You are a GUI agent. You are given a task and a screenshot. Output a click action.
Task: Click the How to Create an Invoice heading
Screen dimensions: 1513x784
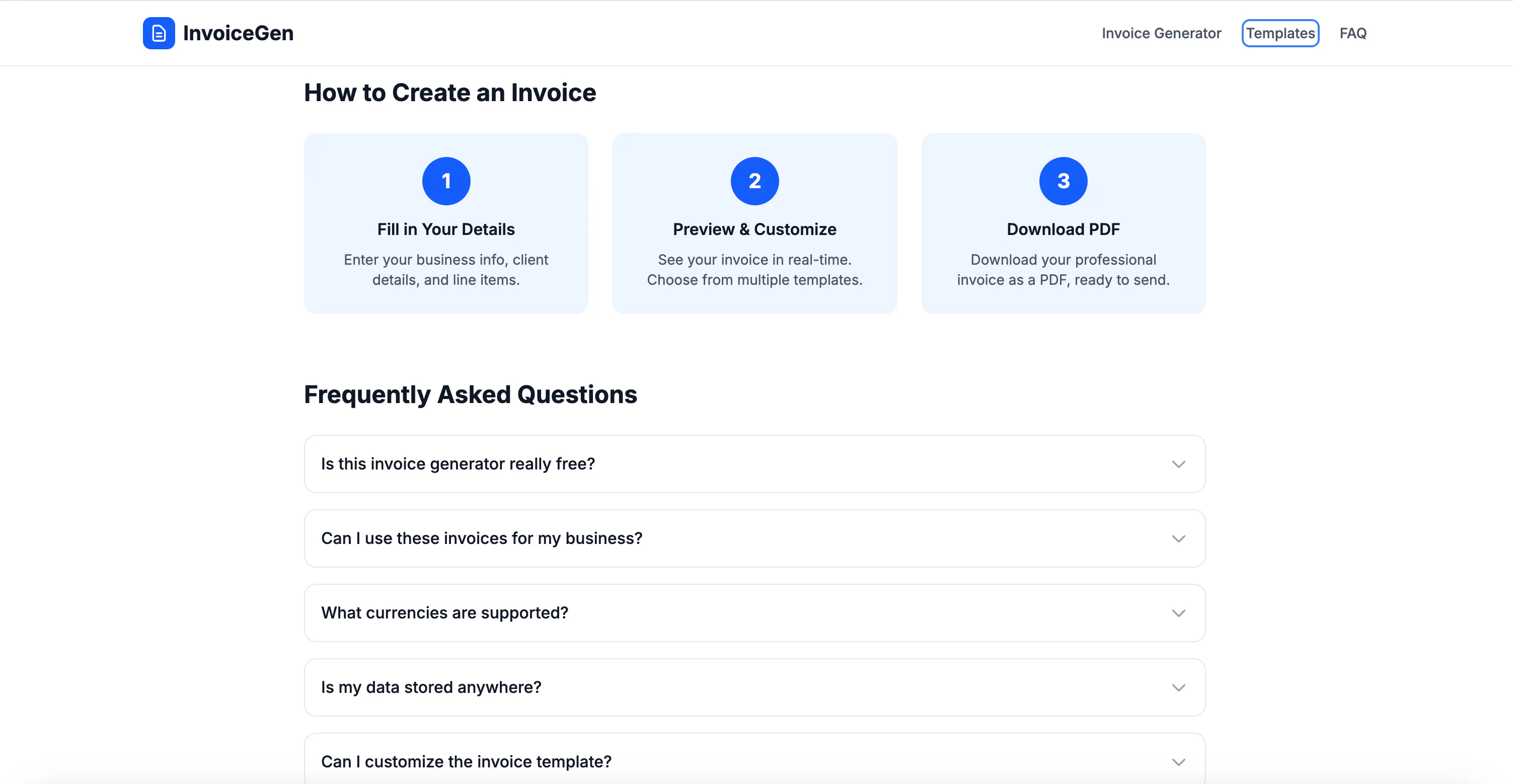click(x=450, y=93)
